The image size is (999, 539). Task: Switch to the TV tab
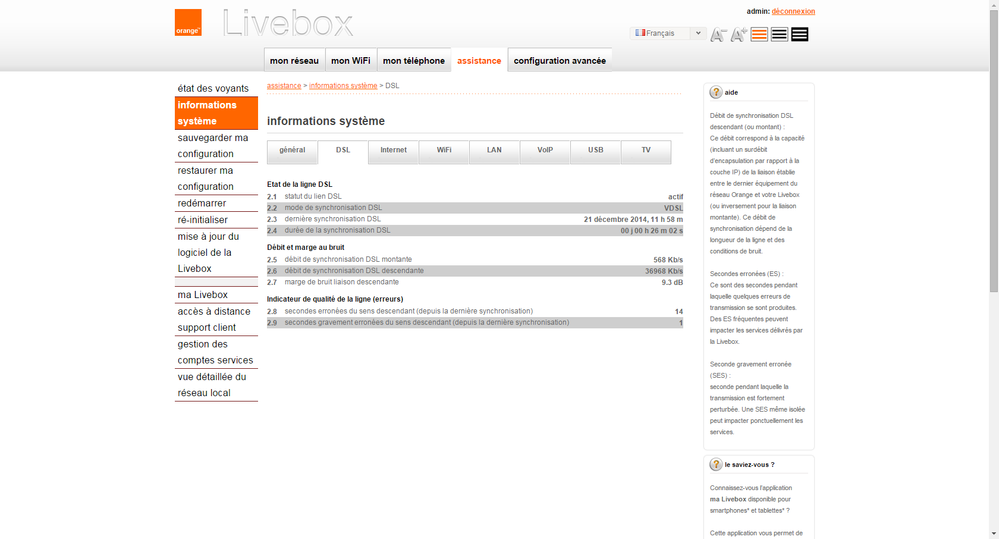(646, 152)
